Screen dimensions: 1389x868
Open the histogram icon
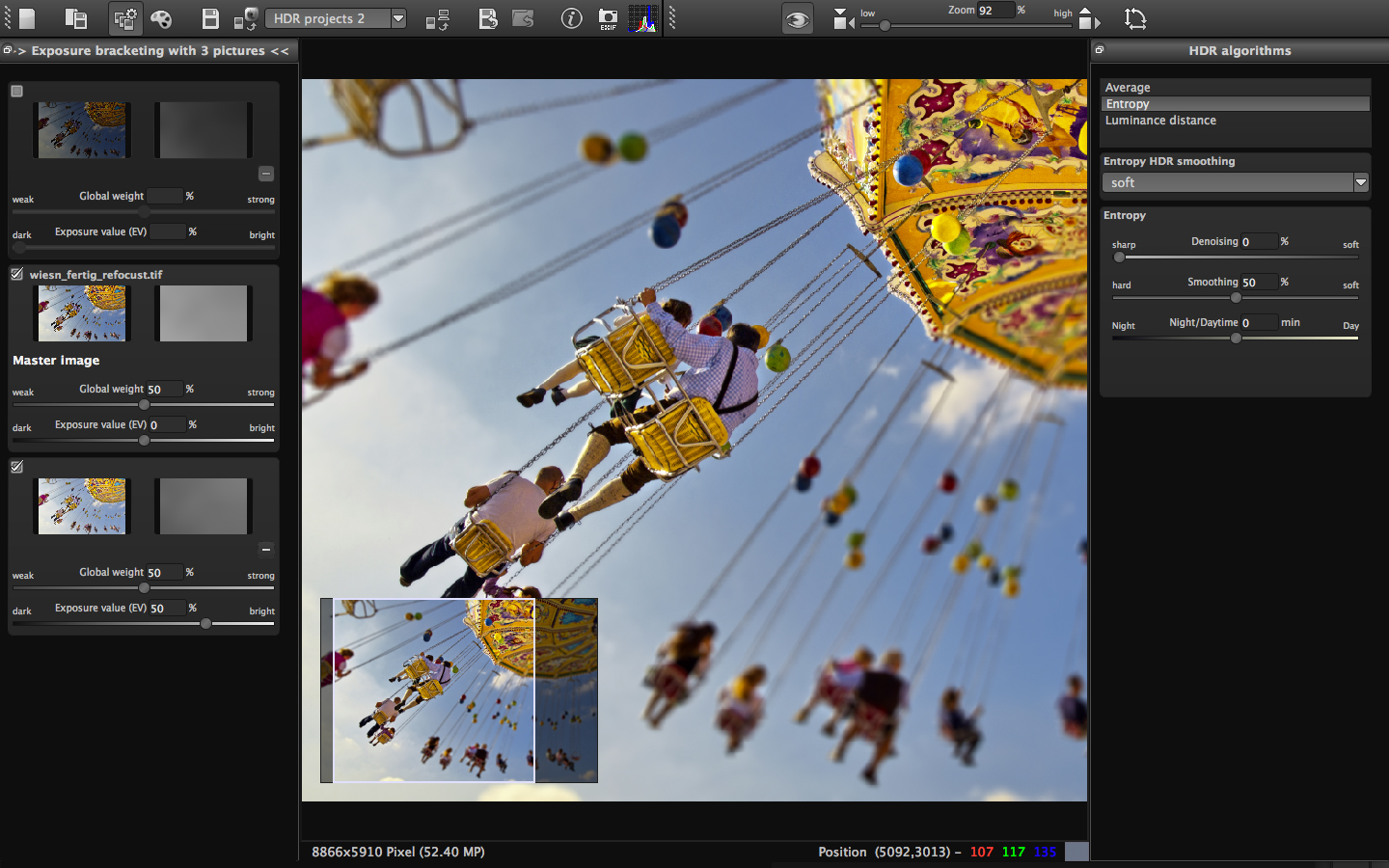(x=642, y=18)
